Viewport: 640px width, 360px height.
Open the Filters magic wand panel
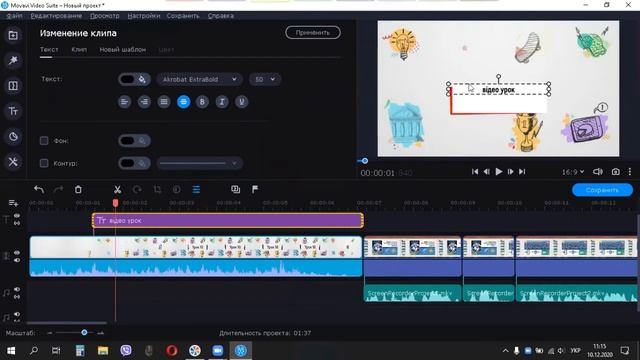13,60
